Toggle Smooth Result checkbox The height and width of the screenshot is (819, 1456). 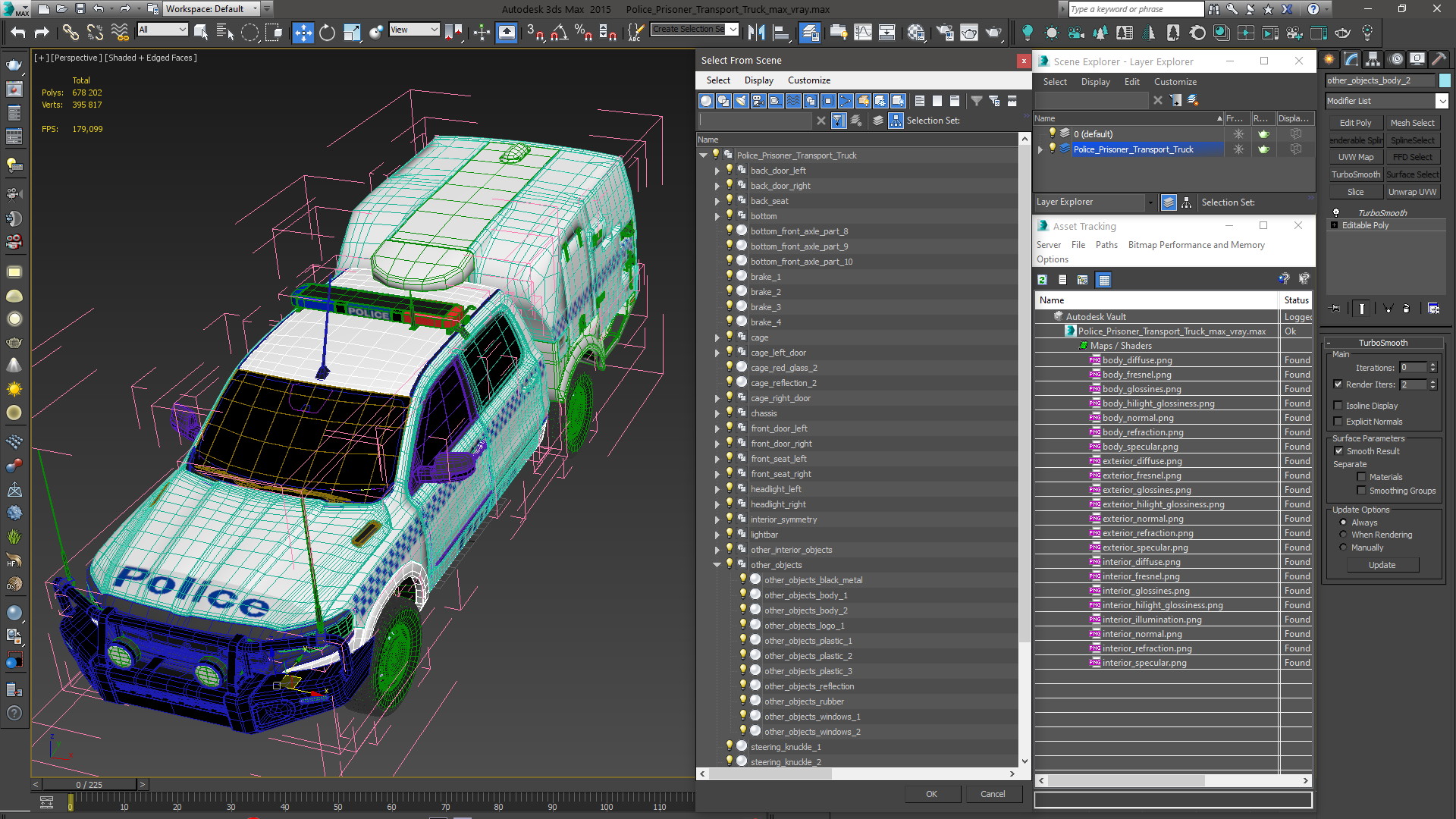tap(1339, 451)
